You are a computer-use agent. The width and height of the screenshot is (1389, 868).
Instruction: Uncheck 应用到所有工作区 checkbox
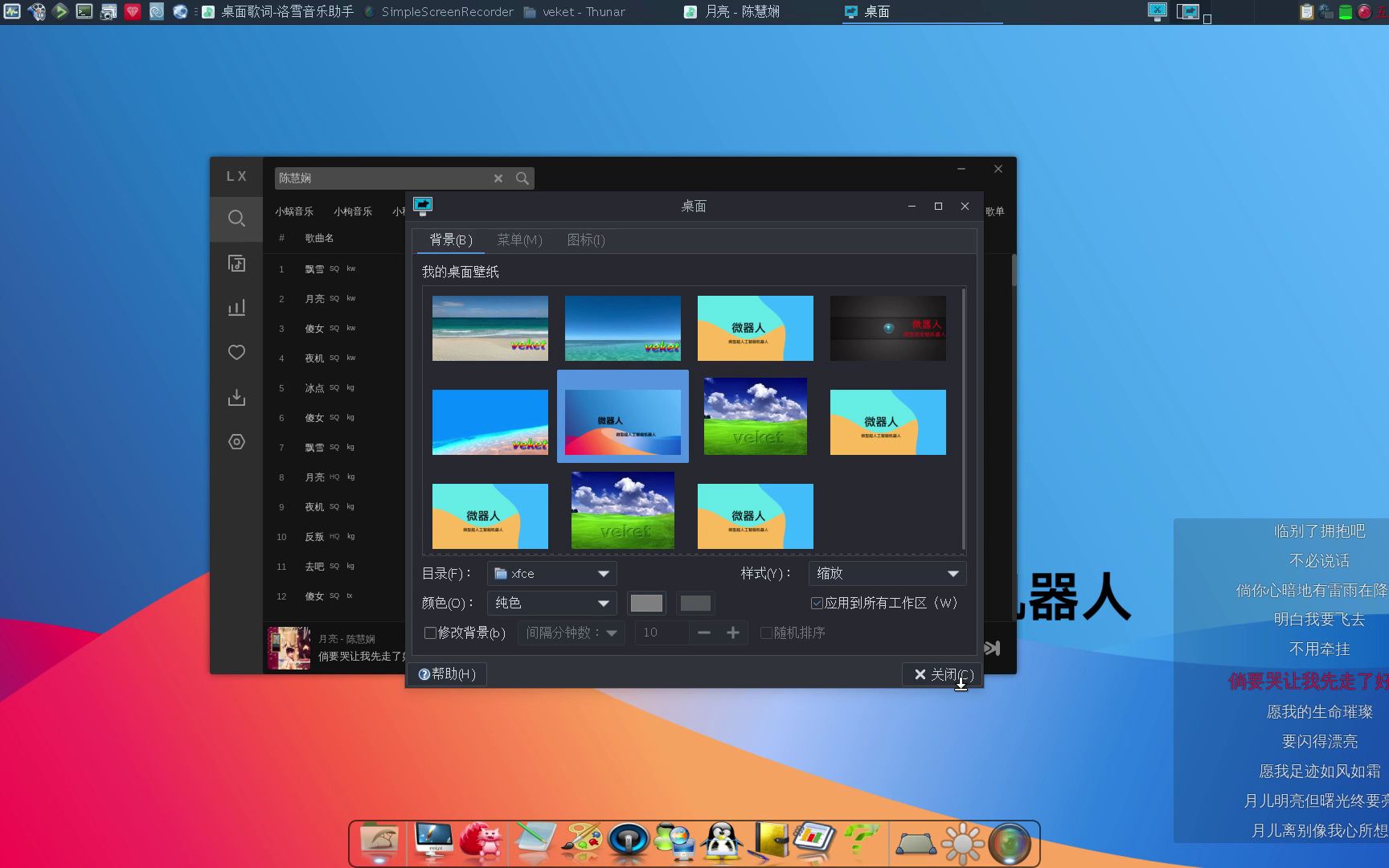pyautogui.click(x=817, y=603)
